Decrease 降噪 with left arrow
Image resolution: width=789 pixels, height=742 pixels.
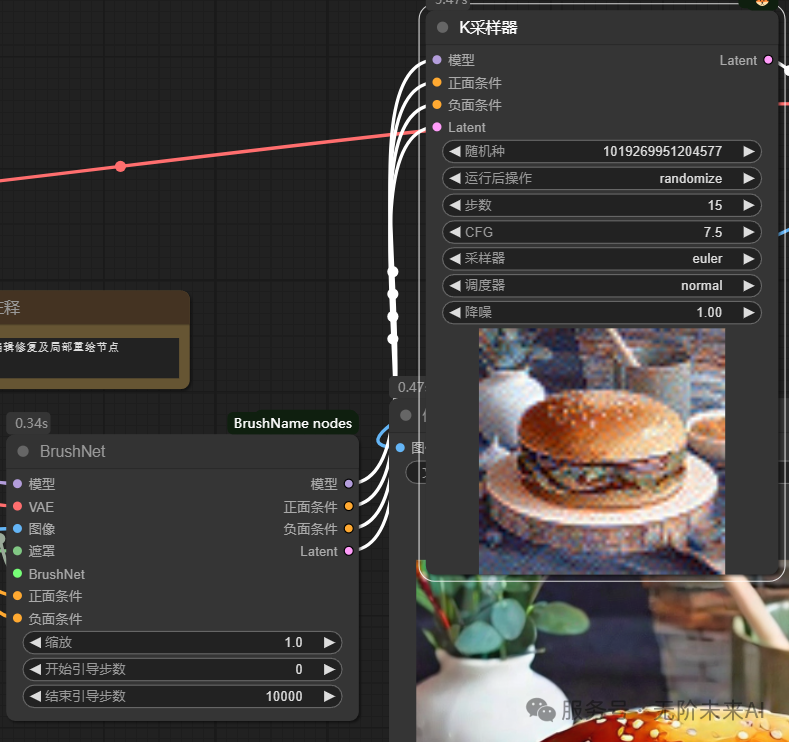pyautogui.click(x=454, y=312)
